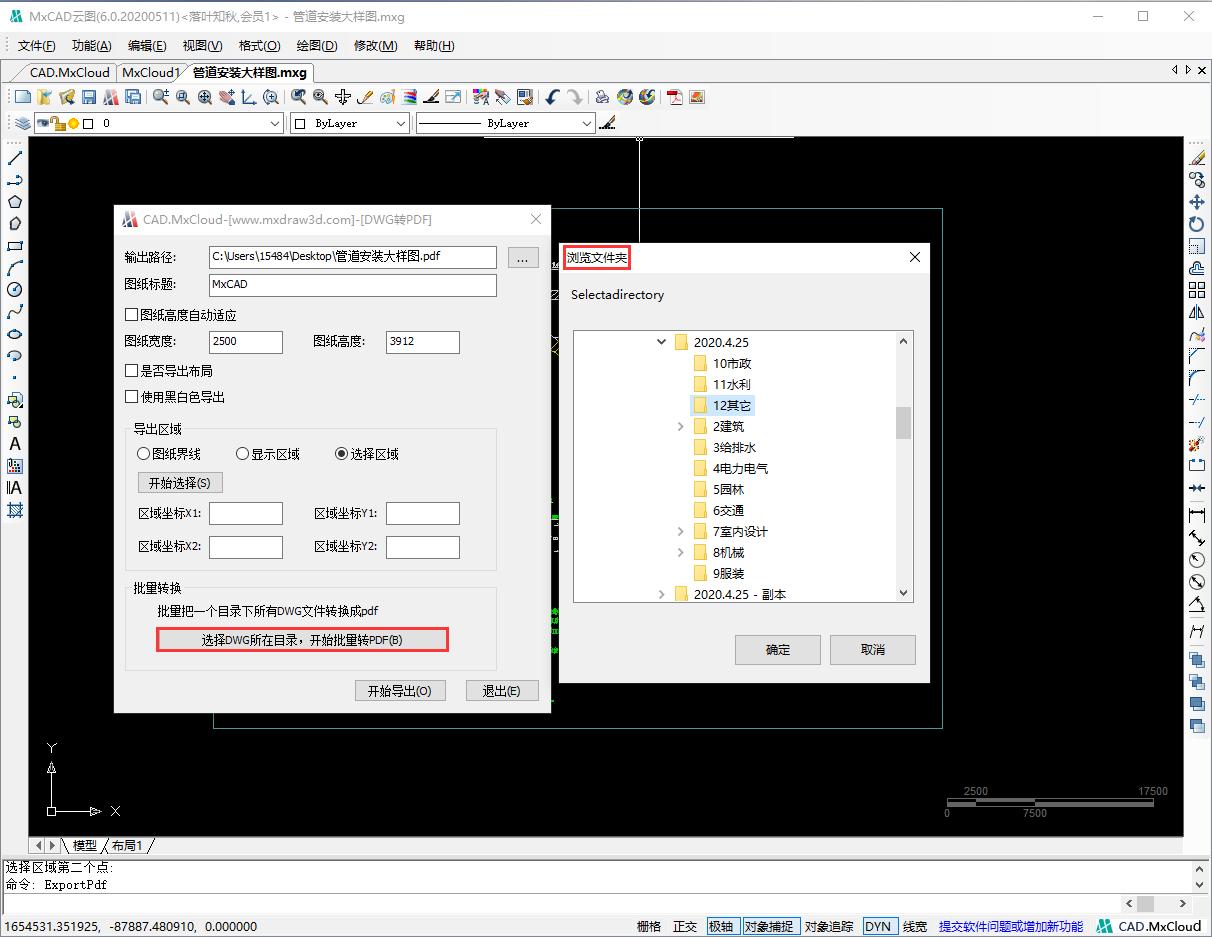1212x937 pixels.
Task: Click the 开始导出(O) button
Action: coord(400,690)
